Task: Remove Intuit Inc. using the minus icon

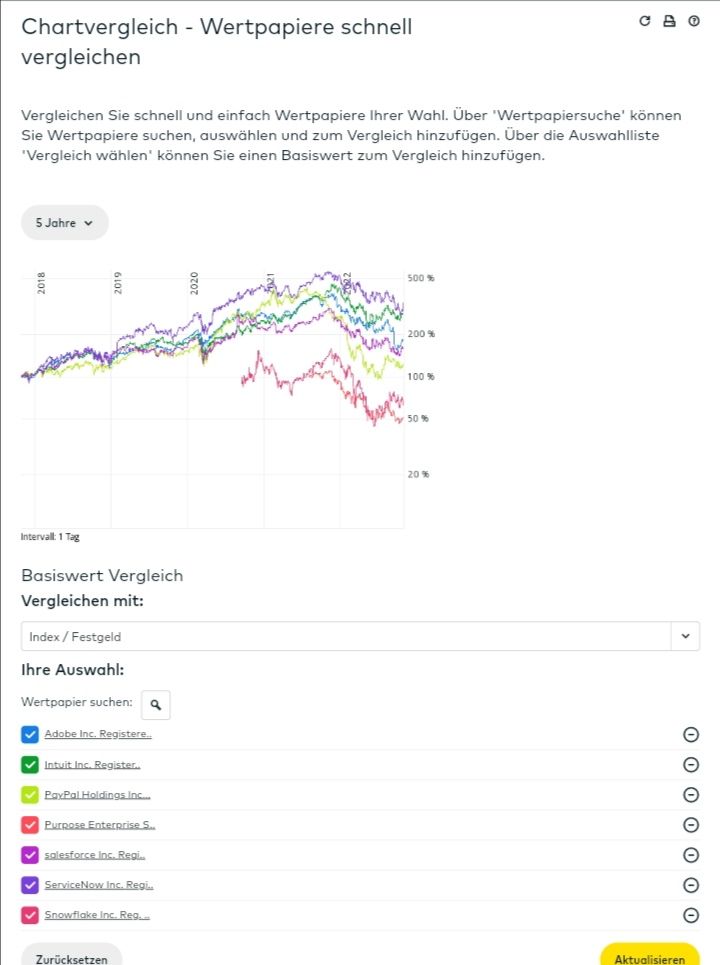Action: pyautogui.click(x=690, y=765)
